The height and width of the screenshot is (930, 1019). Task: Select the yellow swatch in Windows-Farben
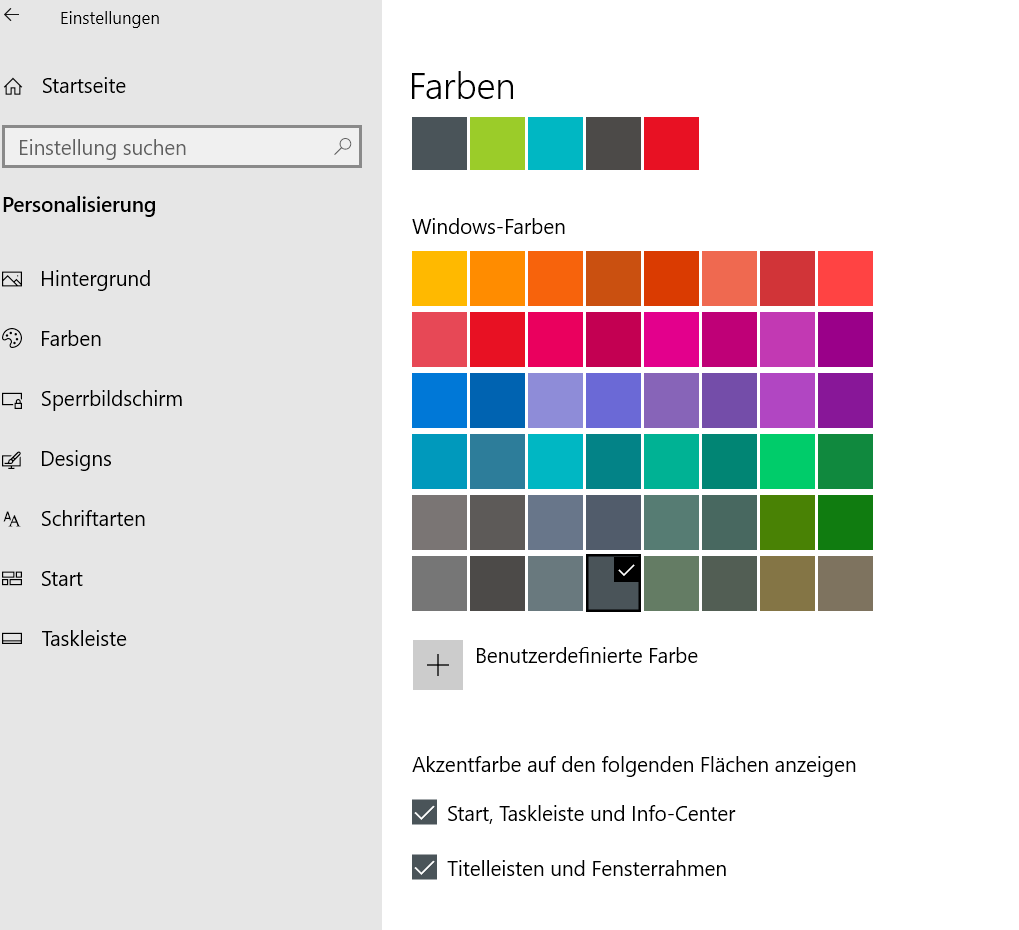[x=439, y=278]
